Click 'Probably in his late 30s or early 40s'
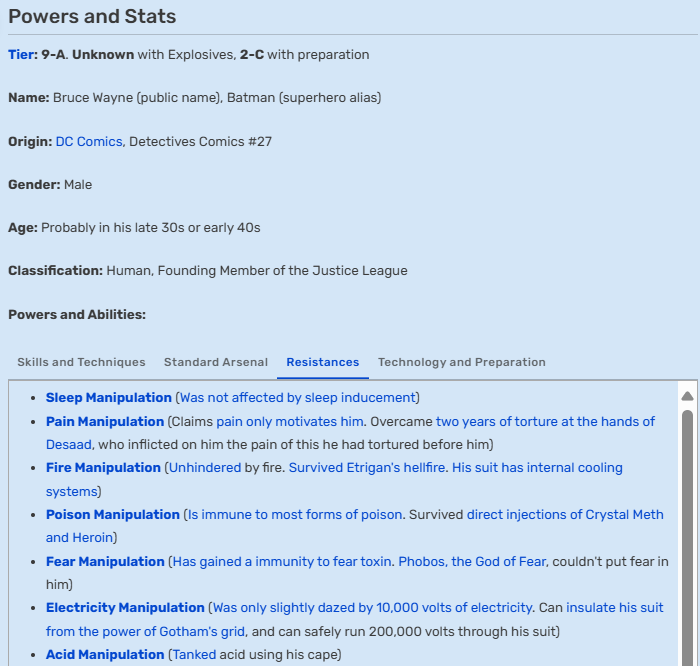 pyautogui.click(x=150, y=228)
